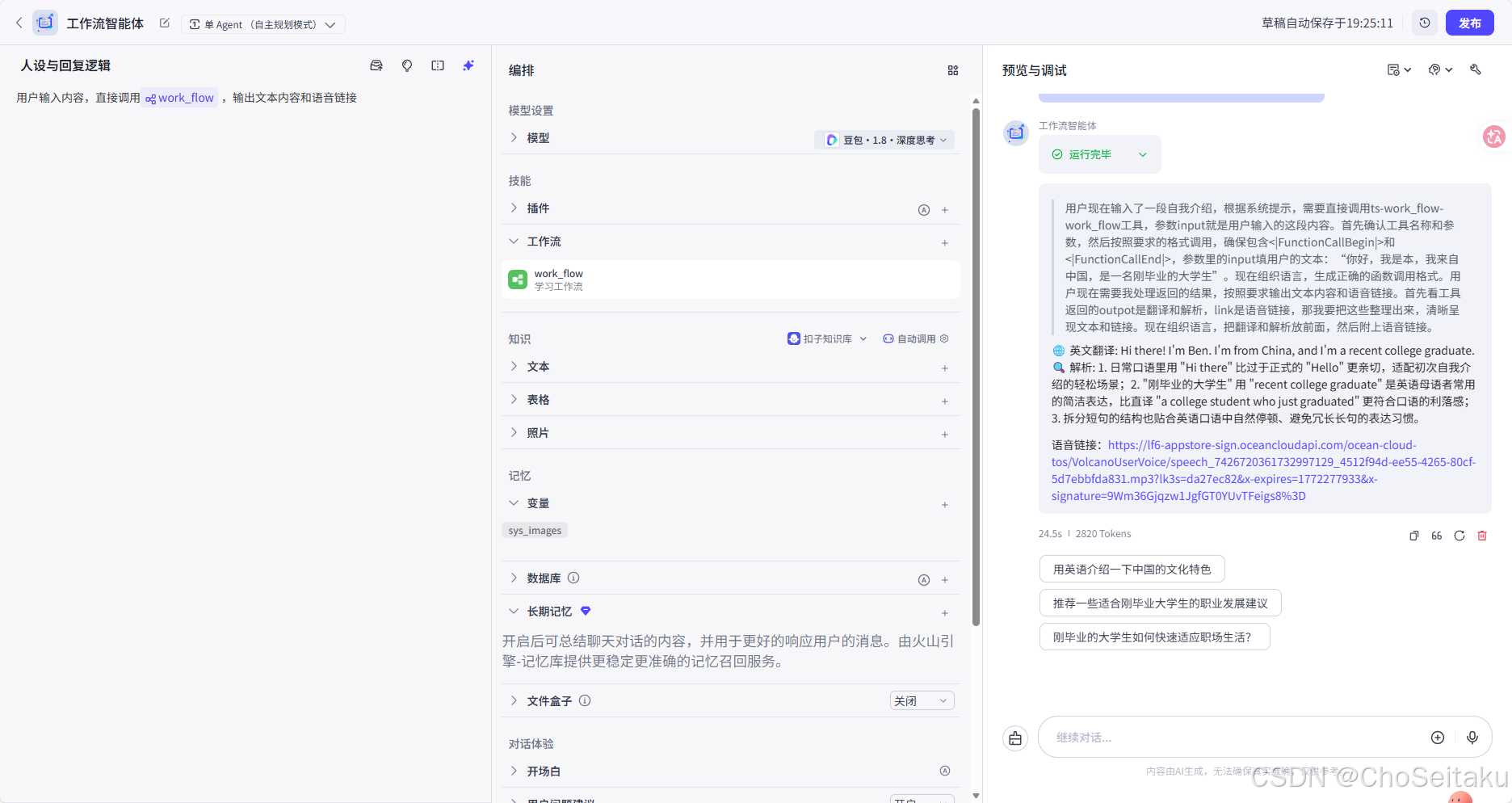Expand the 运行完毕 status dropdown
Image resolution: width=1512 pixels, height=803 pixels.
(1142, 155)
